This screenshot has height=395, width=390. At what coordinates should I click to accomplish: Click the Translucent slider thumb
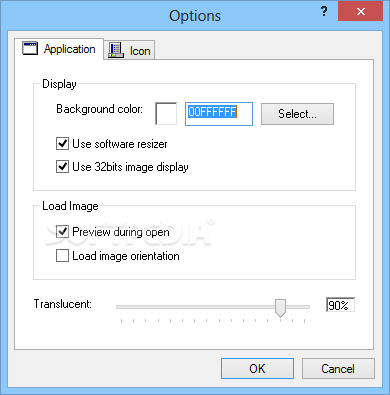point(281,308)
